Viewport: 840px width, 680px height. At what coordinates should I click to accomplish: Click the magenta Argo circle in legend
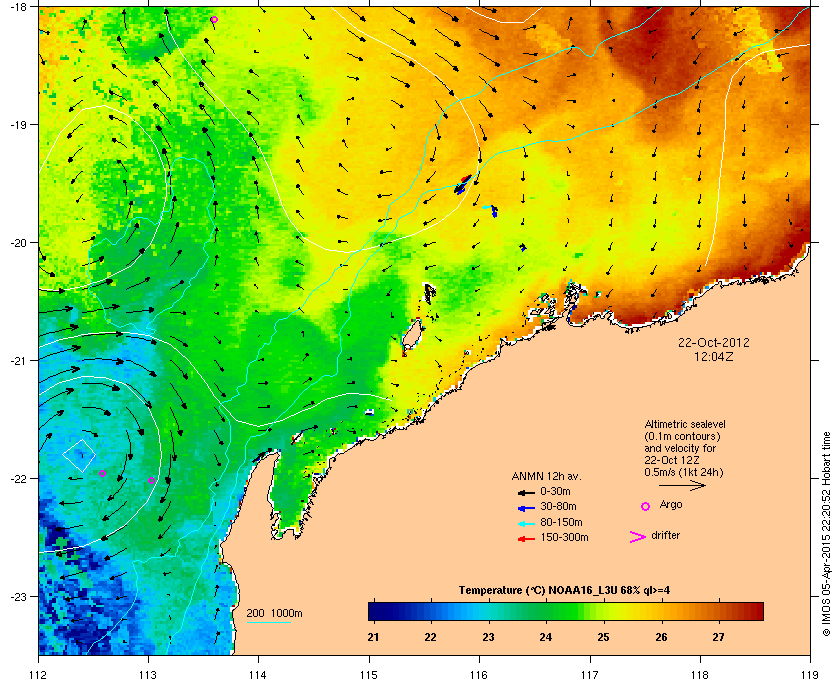click(x=646, y=506)
